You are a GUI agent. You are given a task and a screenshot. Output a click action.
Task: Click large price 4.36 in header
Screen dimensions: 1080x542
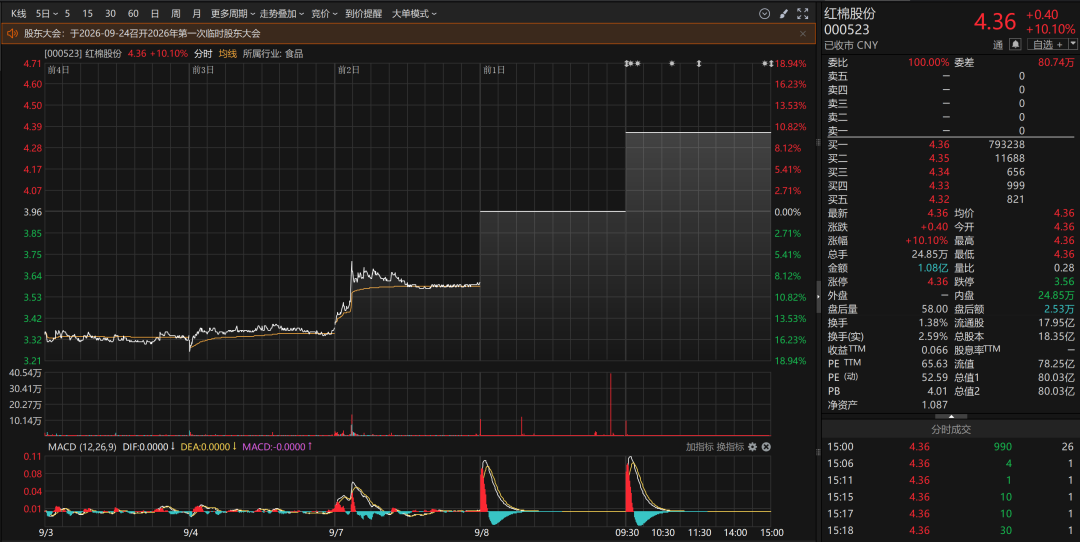(x=995, y=21)
